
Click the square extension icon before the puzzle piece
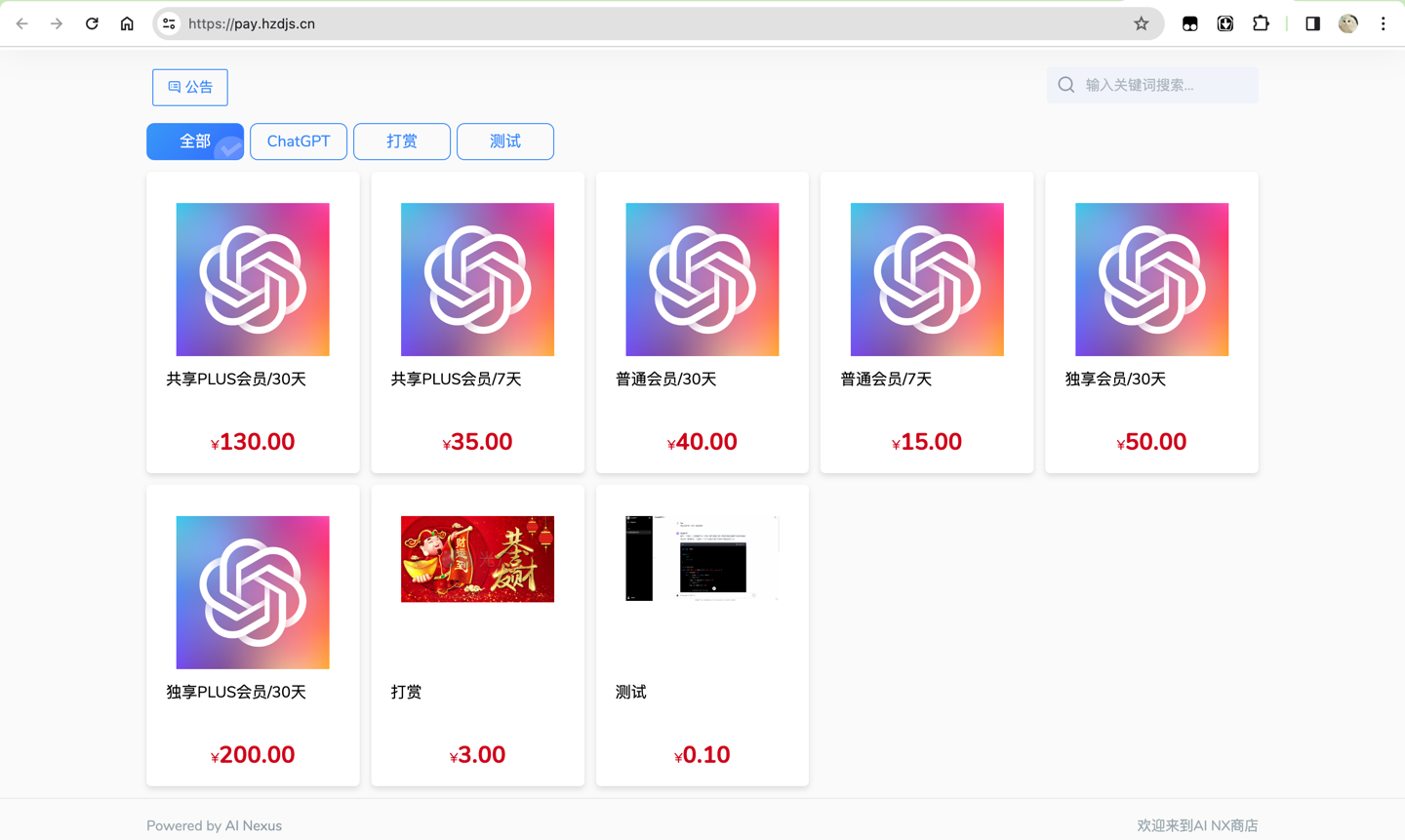click(x=1225, y=23)
